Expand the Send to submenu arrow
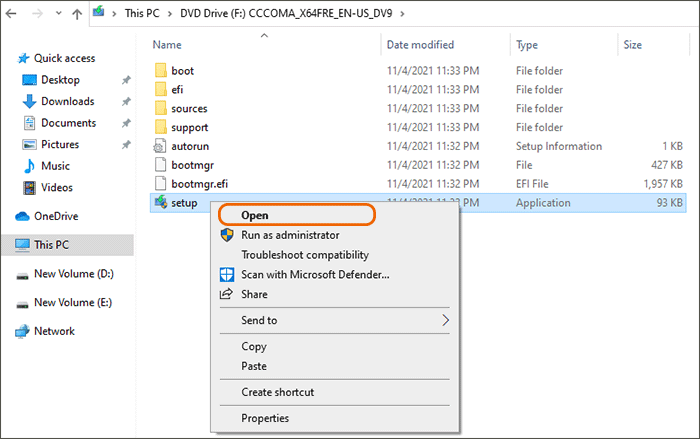The height and width of the screenshot is (439, 700). (x=446, y=320)
